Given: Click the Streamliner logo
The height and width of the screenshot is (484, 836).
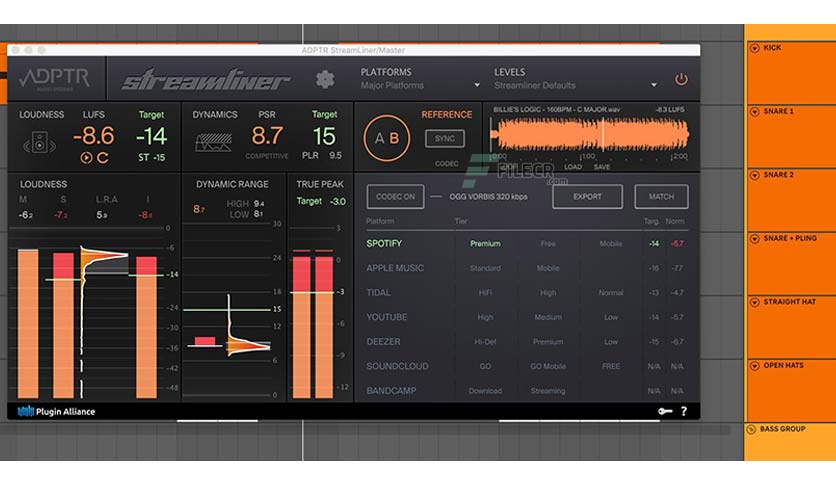Looking at the screenshot, I should (x=205, y=80).
